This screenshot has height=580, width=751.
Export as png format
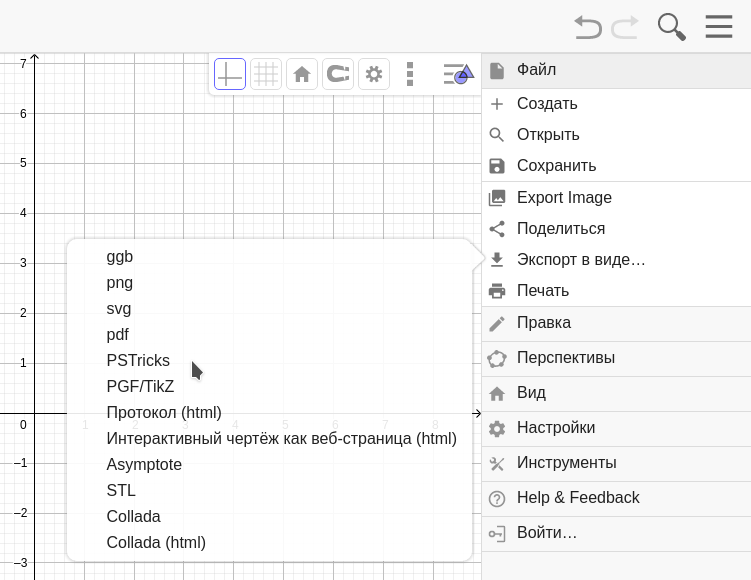tap(269, 283)
